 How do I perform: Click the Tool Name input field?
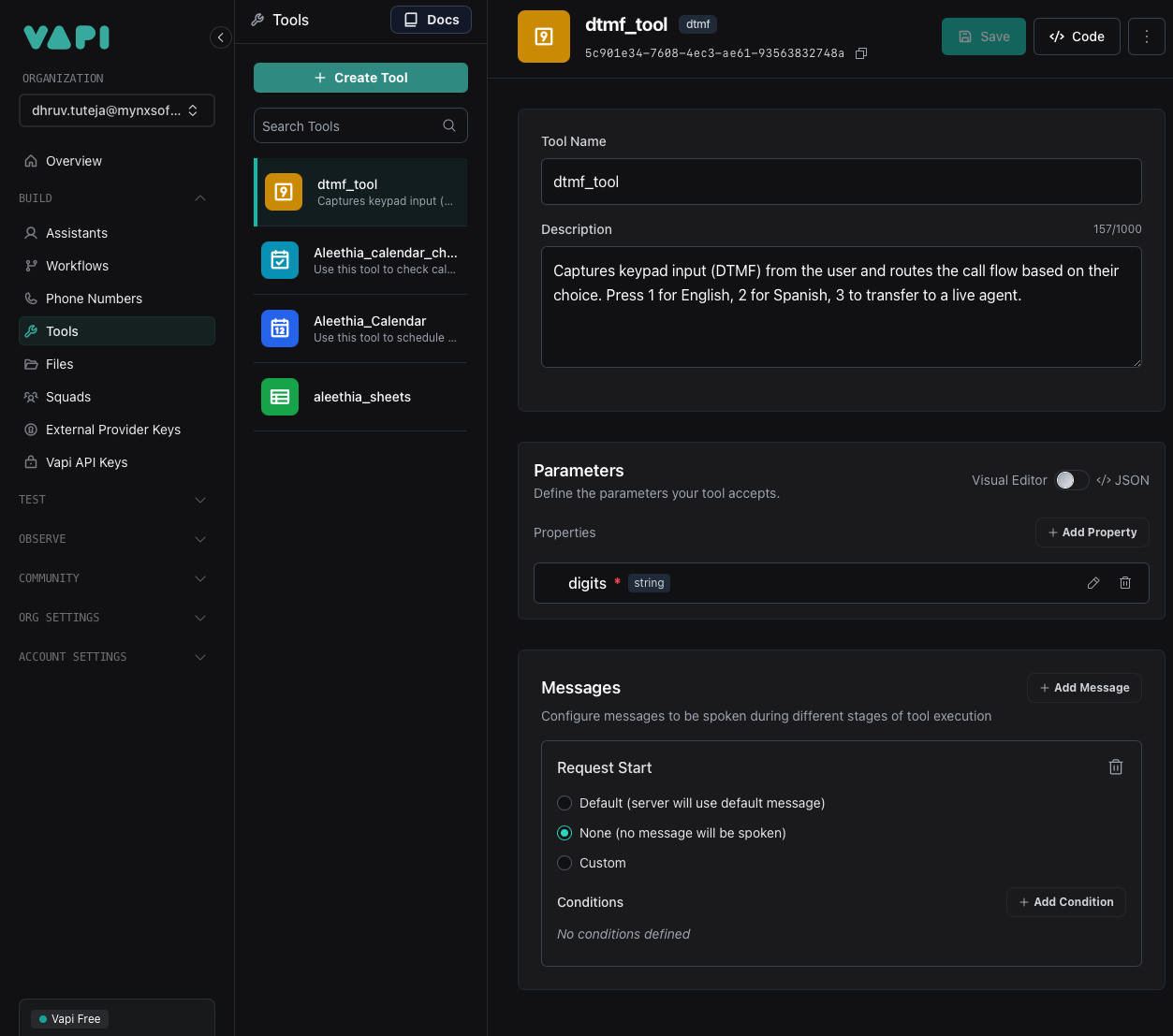click(x=842, y=182)
